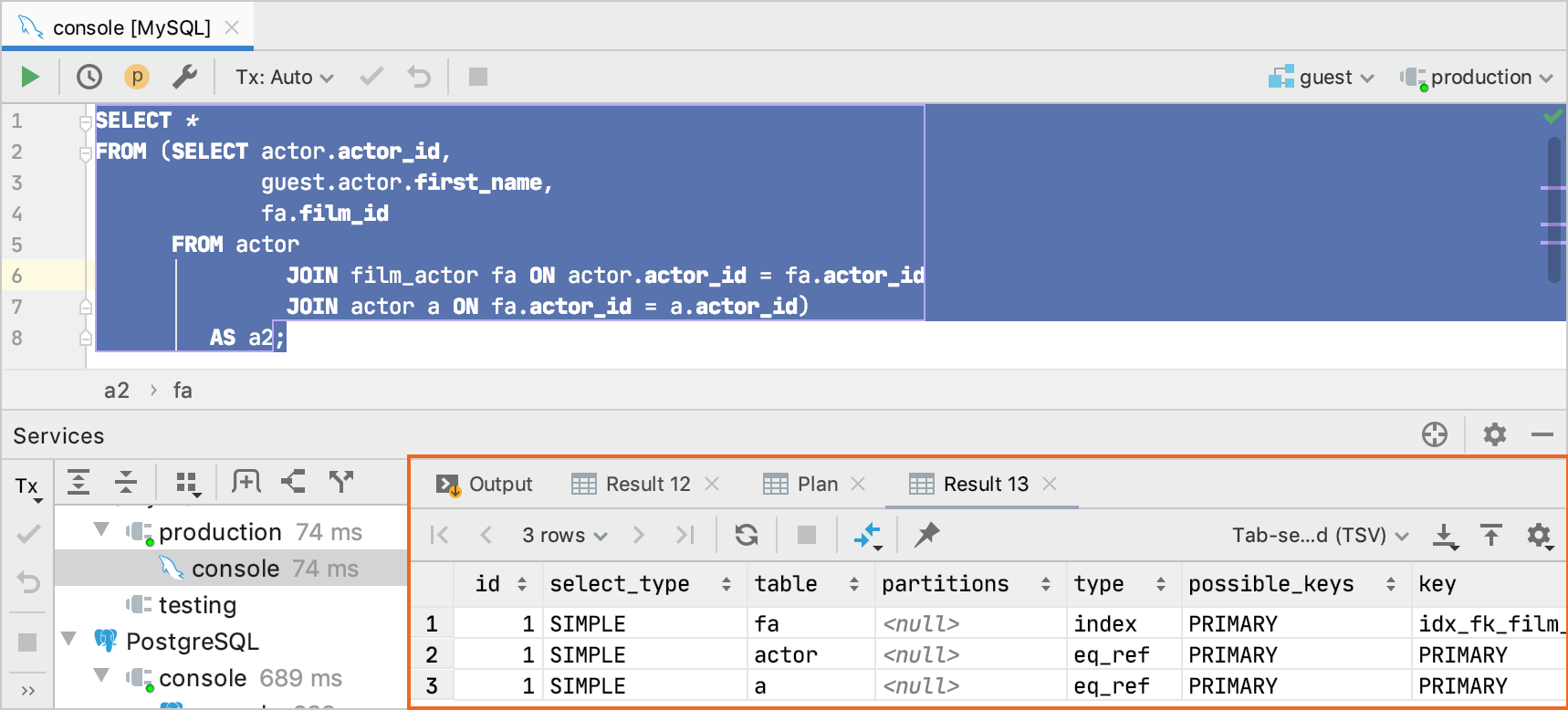Open the Tx: Auto transaction mode dropdown
The width and height of the screenshot is (1568, 710).
pyautogui.click(x=284, y=78)
